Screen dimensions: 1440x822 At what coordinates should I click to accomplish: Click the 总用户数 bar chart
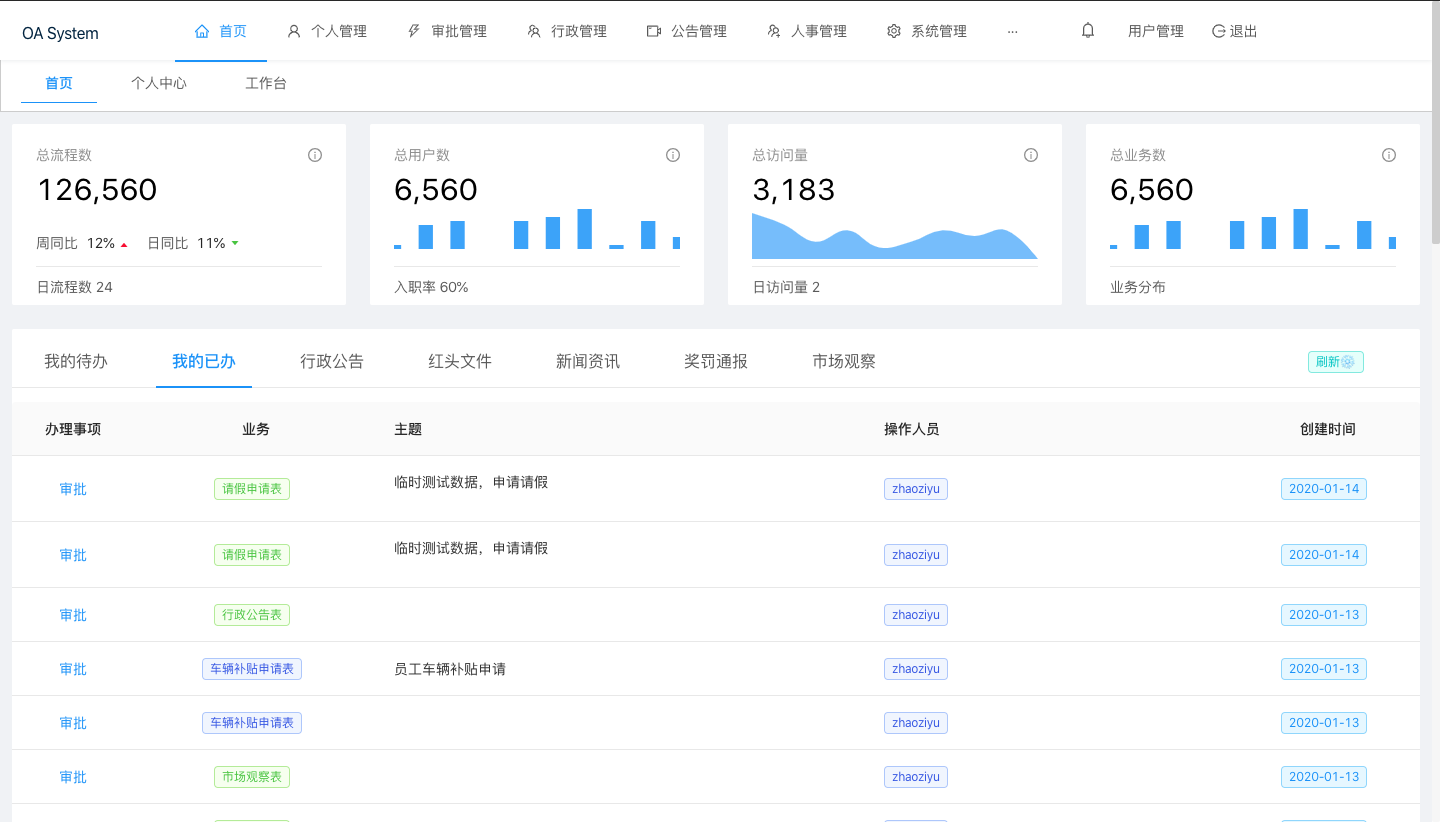pos(537,229)
